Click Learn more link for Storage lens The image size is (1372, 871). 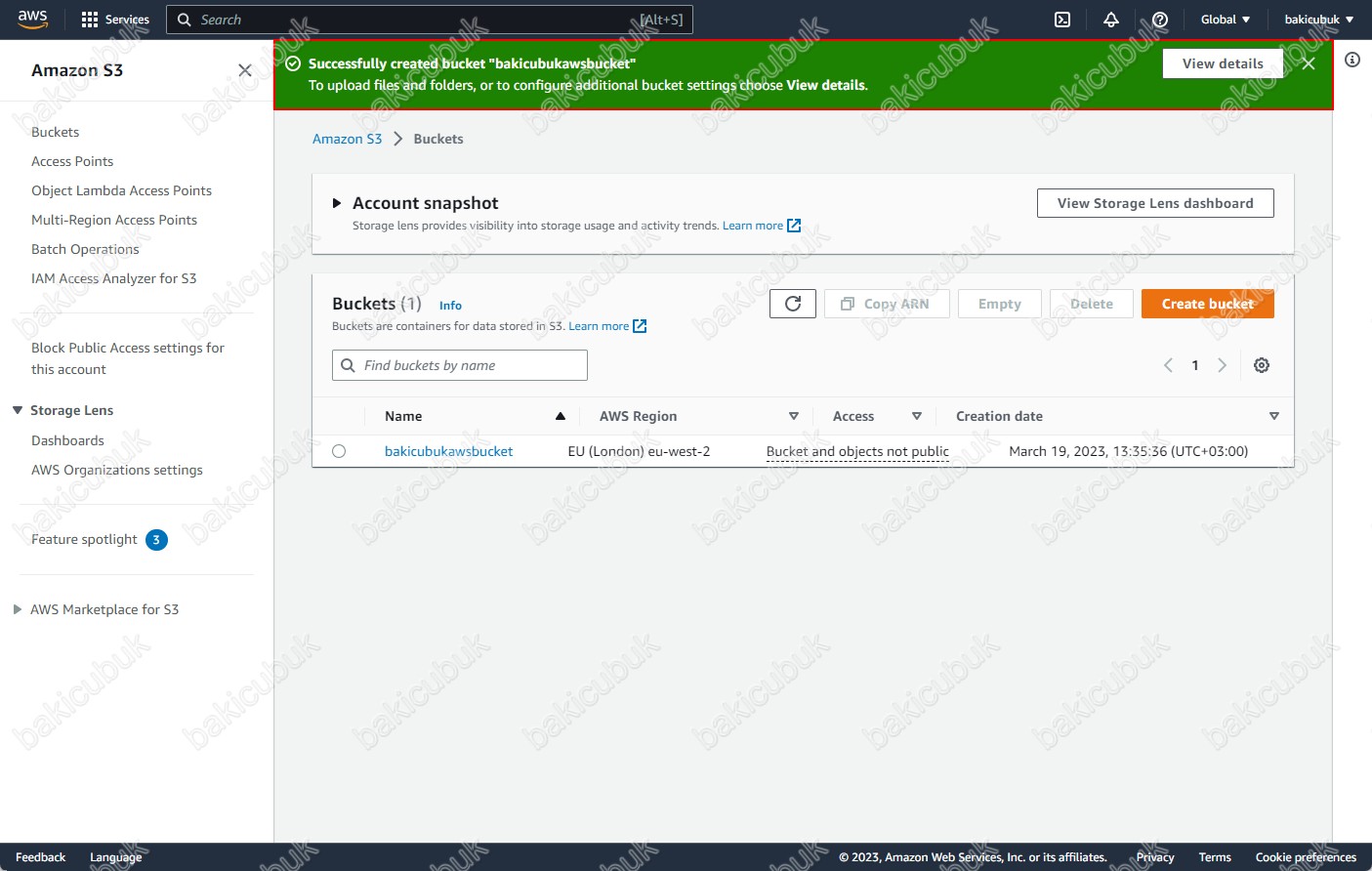point(752,226)
